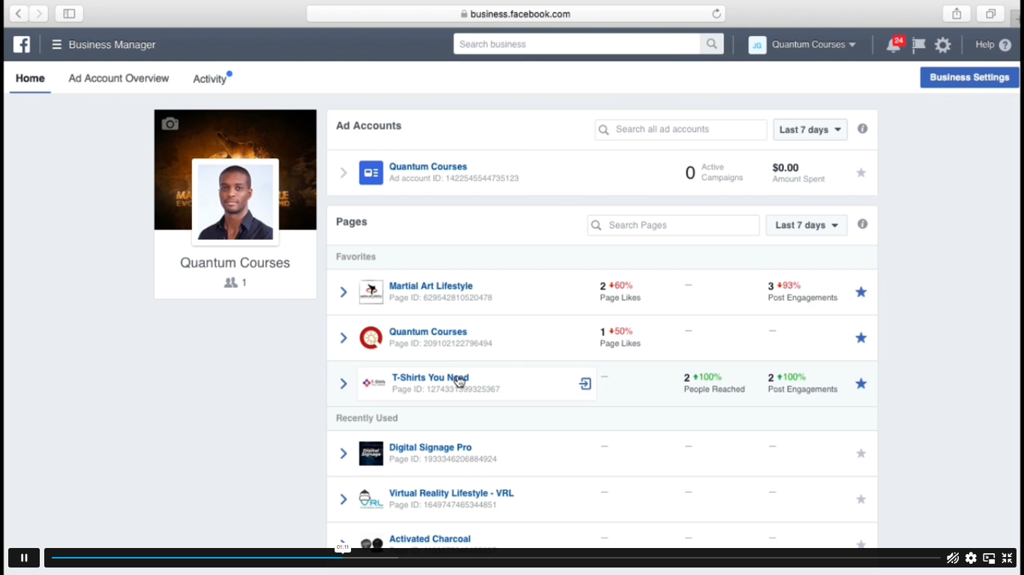Image resolution: width=1024 pixels, height=575 pixels.
Task: Expand Virtual Reality Lifestyle row
Action: [344, 499]
